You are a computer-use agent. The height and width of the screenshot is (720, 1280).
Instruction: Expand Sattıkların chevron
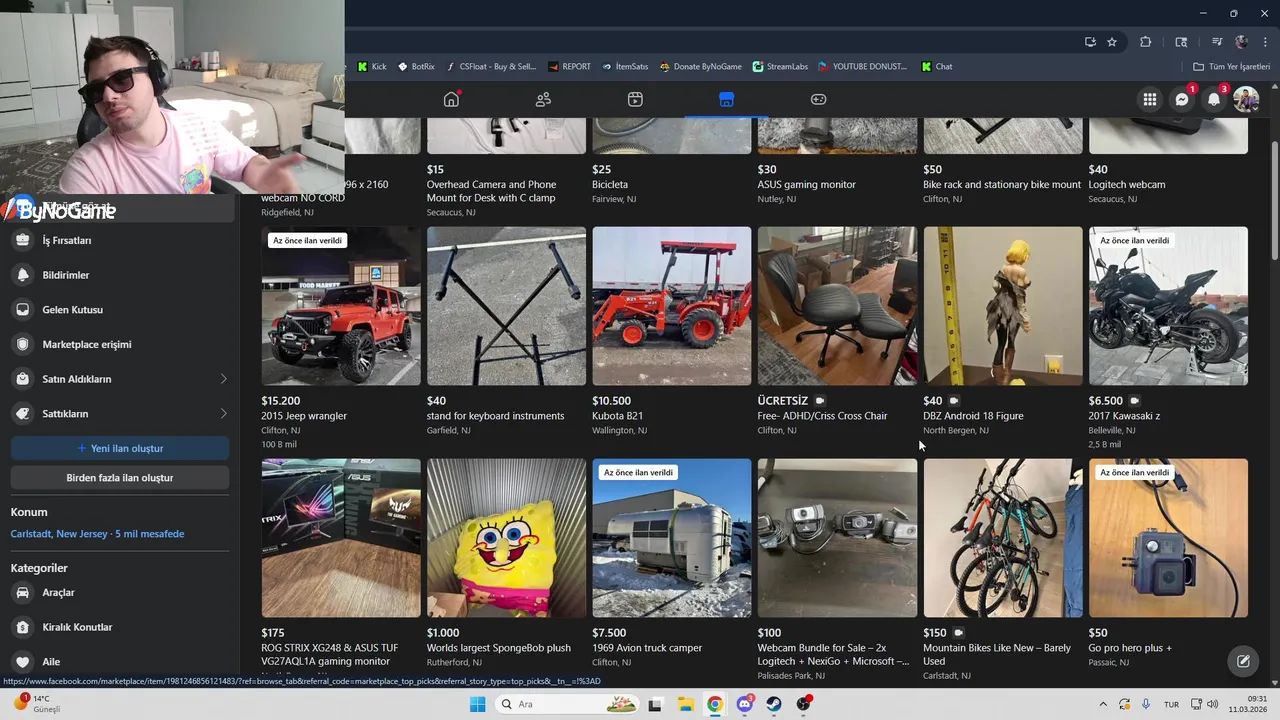click(x=223, y=414)
